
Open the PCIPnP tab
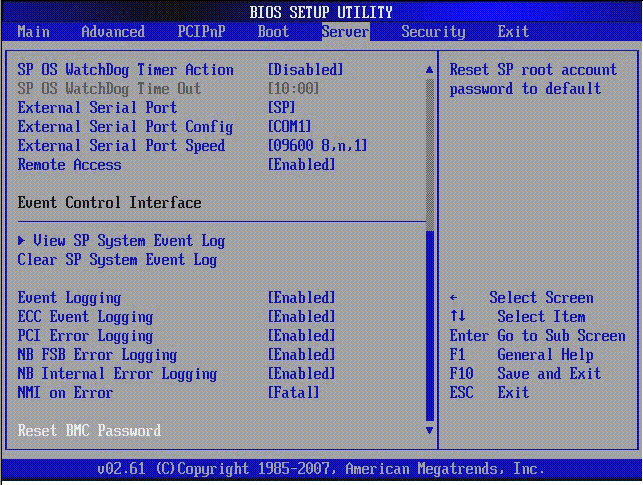[x=201, y=32]
